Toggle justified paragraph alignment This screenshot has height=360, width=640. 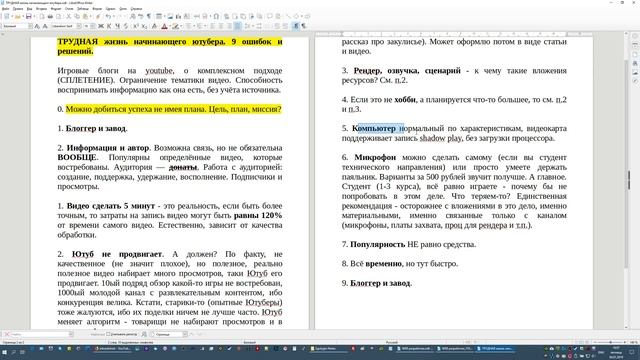(x=237, y=26)
